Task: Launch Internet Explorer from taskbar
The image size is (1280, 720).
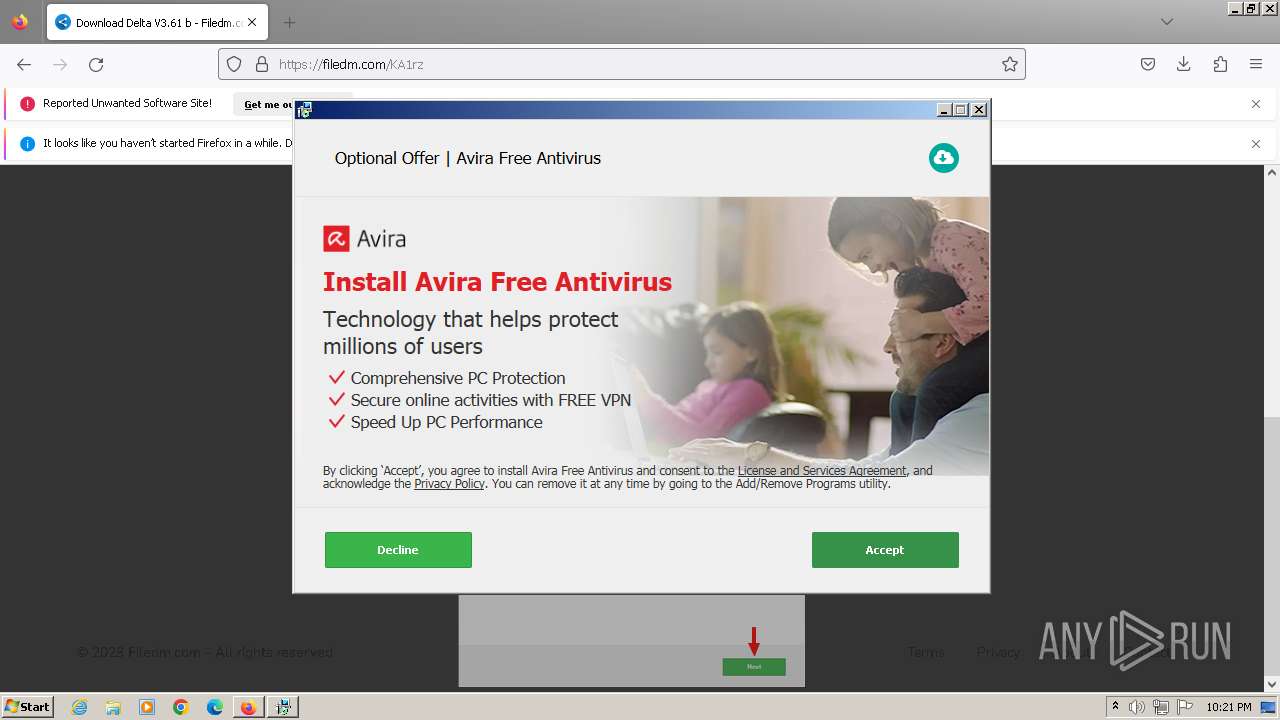Action: click(80, 707)
